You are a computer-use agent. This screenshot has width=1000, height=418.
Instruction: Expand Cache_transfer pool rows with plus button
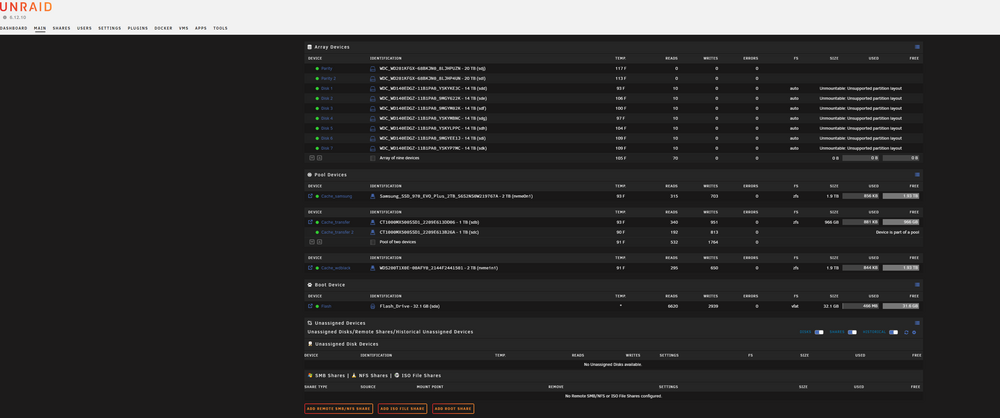320,242
